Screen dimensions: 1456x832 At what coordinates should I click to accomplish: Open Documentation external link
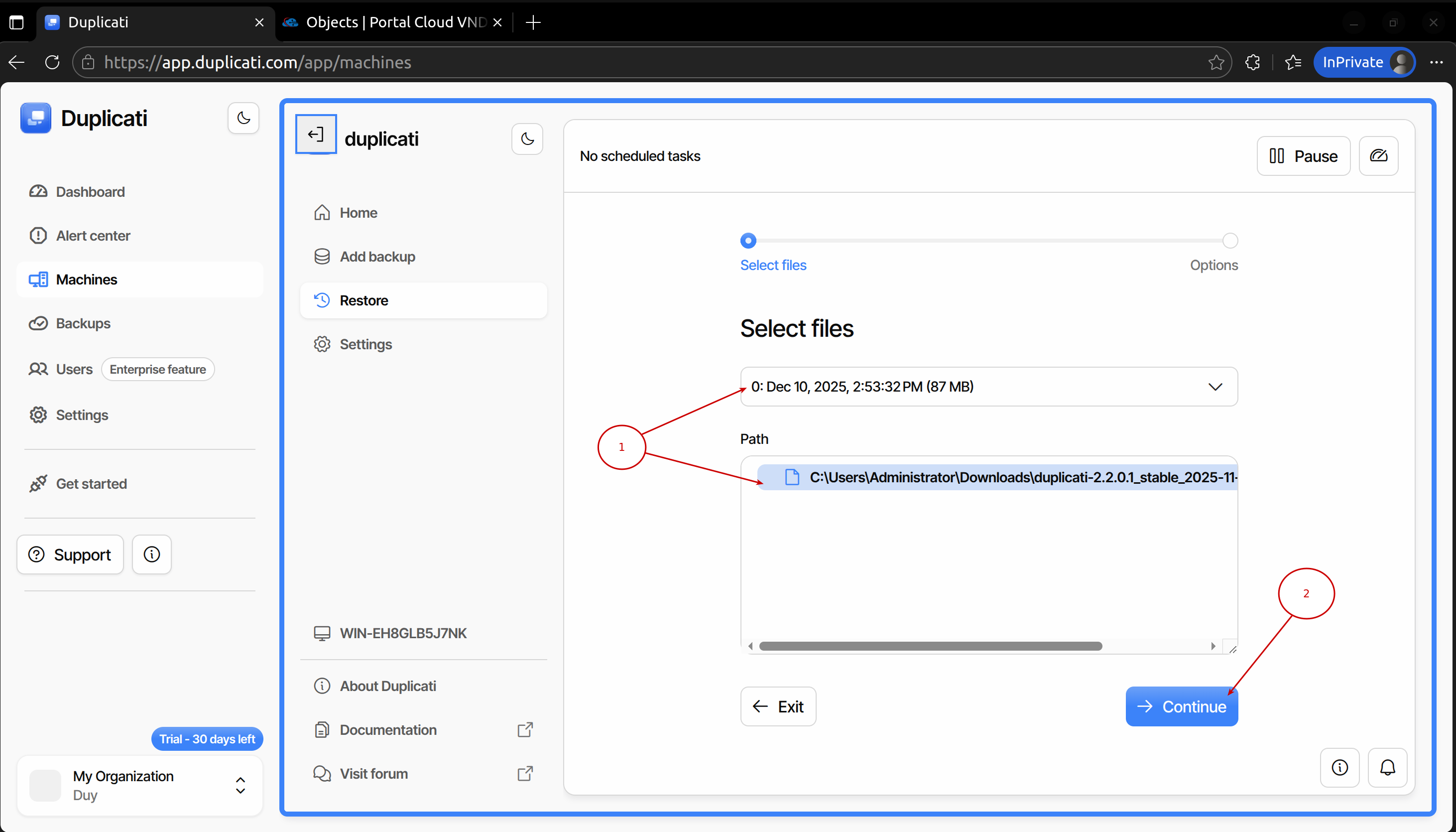point(388,730)
